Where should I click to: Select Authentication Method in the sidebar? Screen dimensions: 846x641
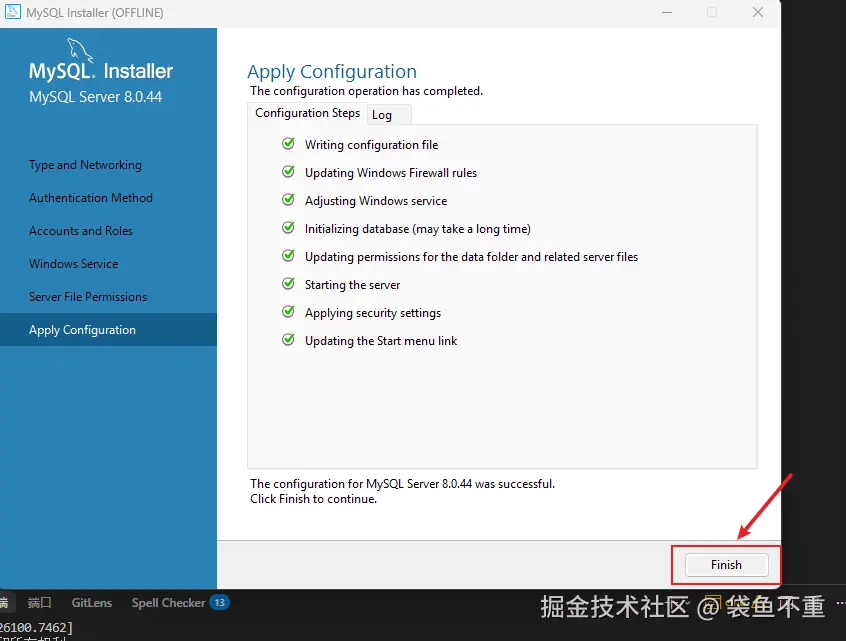[91, 198]
